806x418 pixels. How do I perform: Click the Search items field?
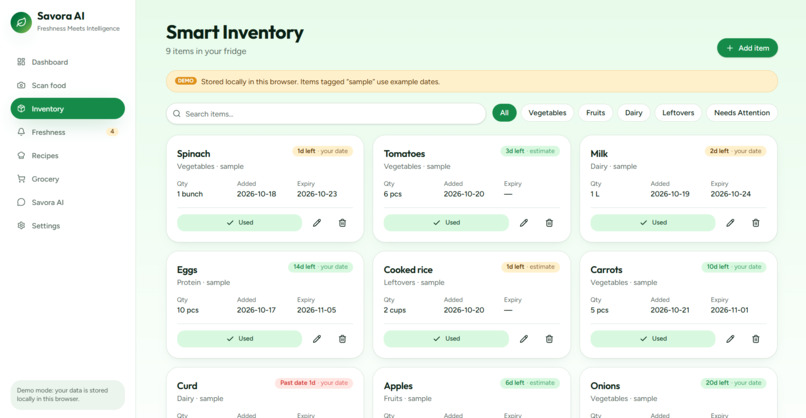(326, 114)
